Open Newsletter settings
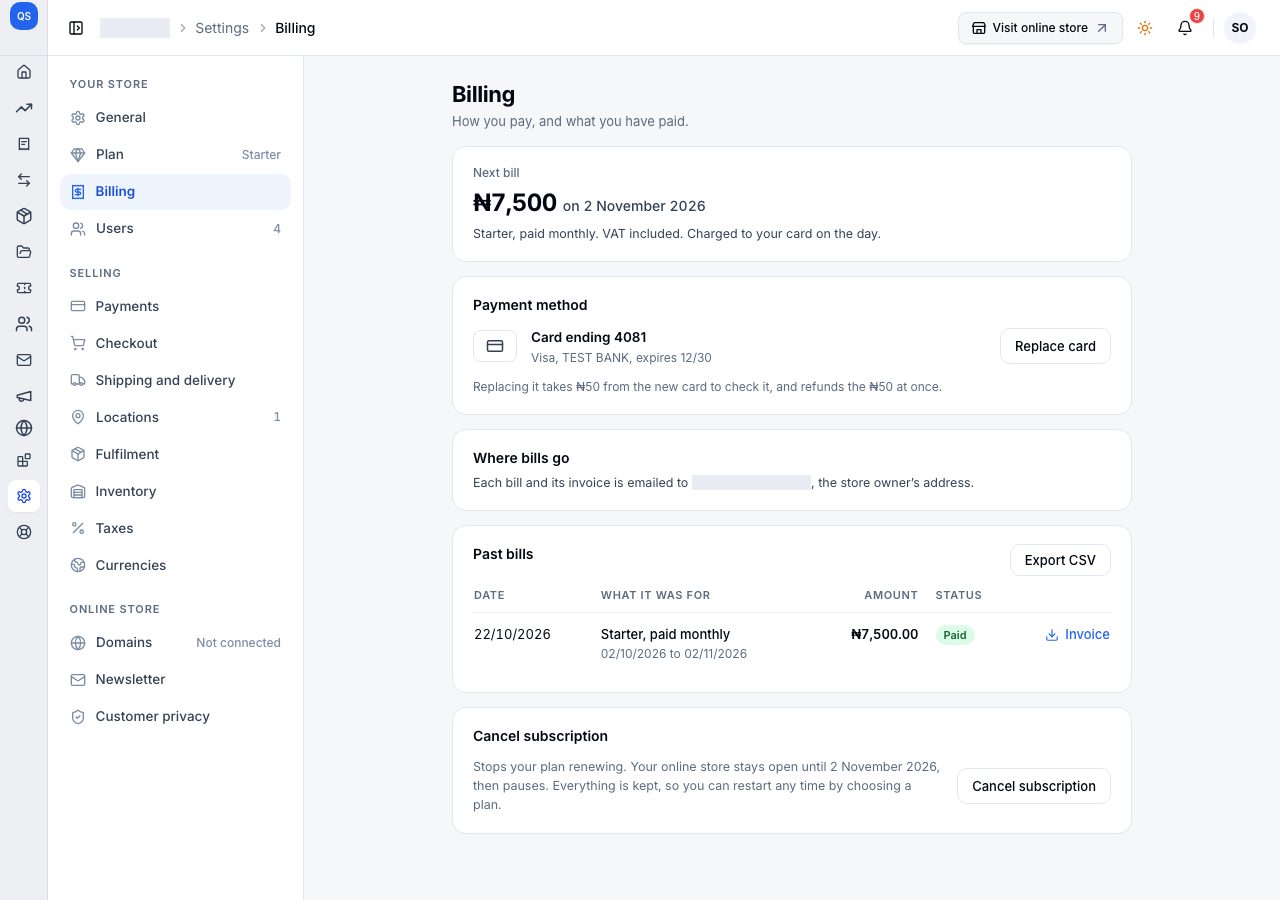The height and width of the screenshot is (900, 1280). tap(175, 680)
